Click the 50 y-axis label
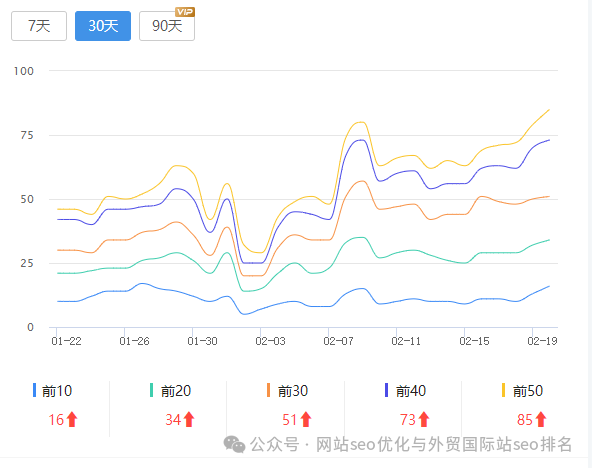Image resolution: width=592 pixels, height=468 pixels. [27, 199]
